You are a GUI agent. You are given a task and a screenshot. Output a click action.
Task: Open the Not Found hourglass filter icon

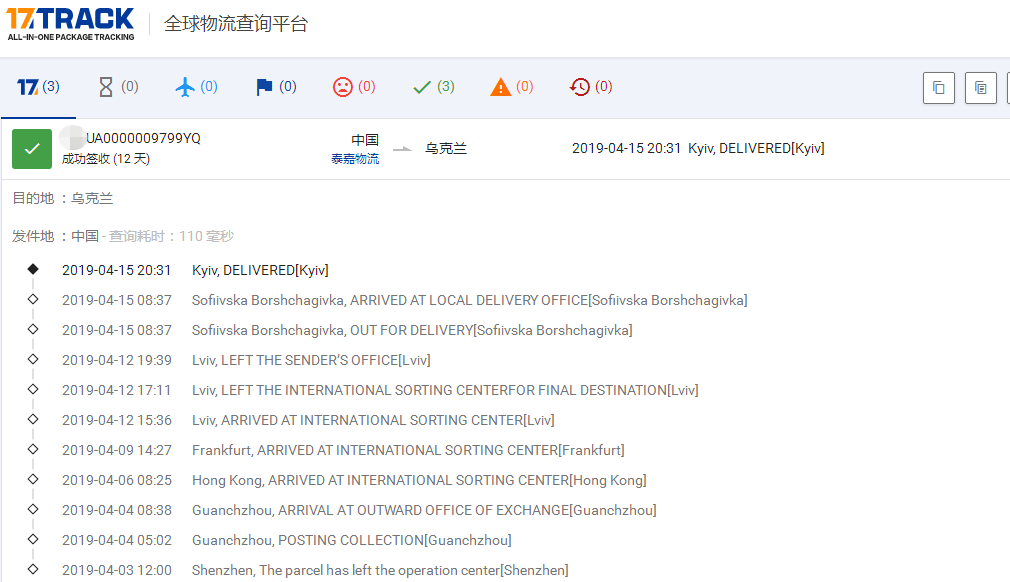(107, 86)
